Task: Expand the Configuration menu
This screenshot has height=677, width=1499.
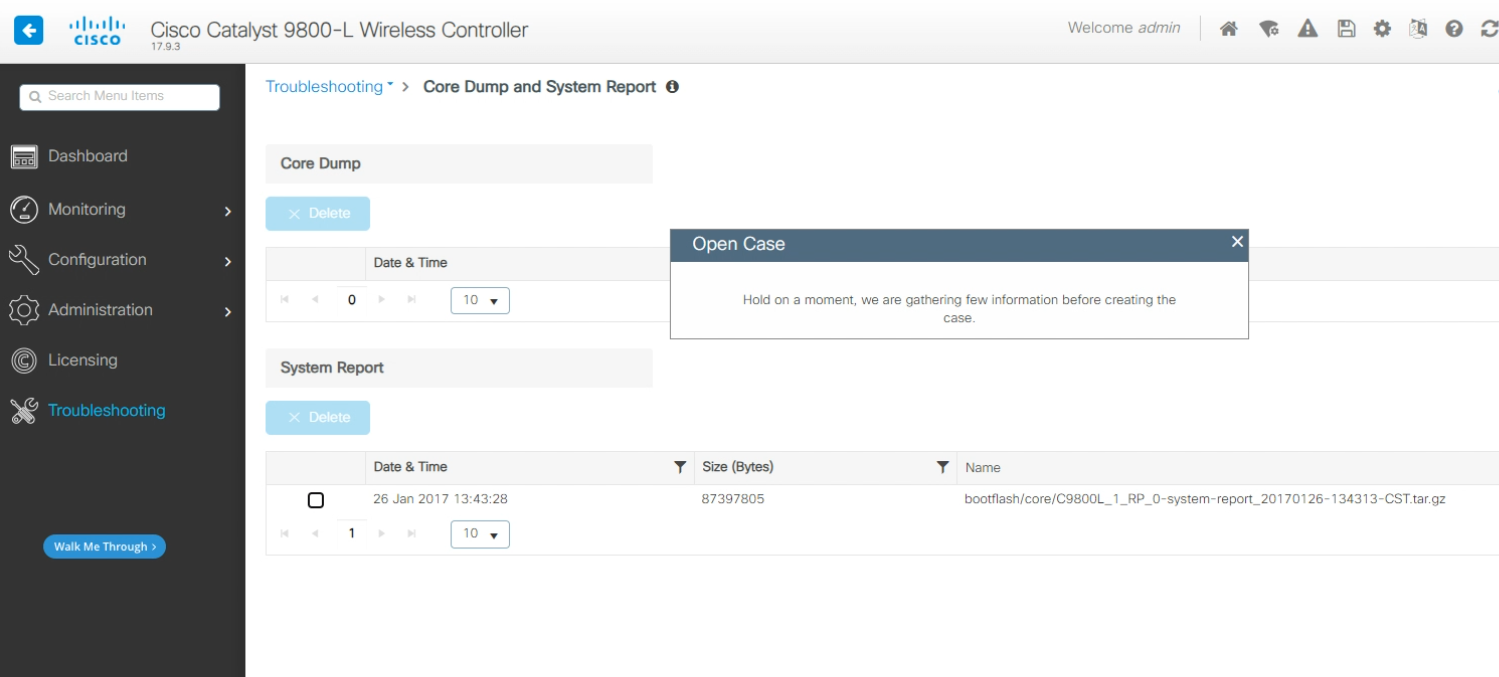Action: 122,260
